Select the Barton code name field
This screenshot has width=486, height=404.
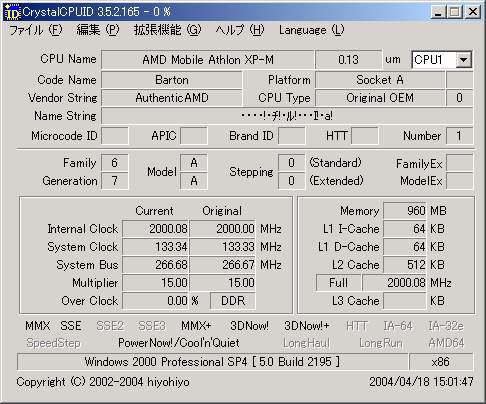(x=172, y=80)
